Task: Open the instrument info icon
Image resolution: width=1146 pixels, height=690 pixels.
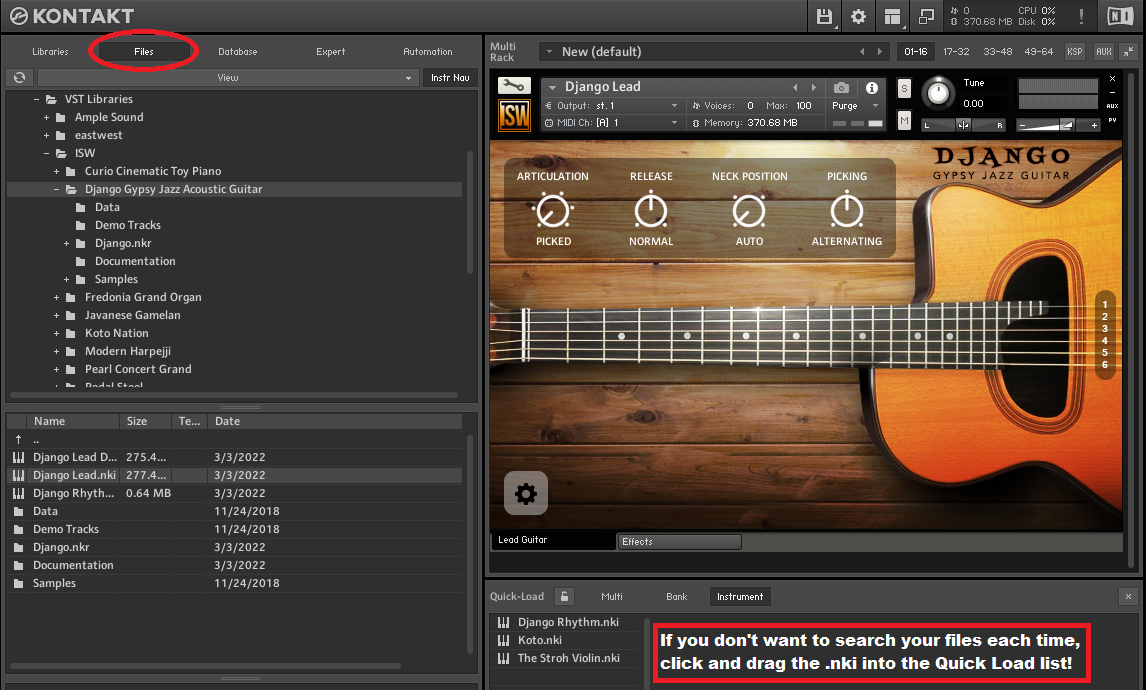Action: click(871, 88)
